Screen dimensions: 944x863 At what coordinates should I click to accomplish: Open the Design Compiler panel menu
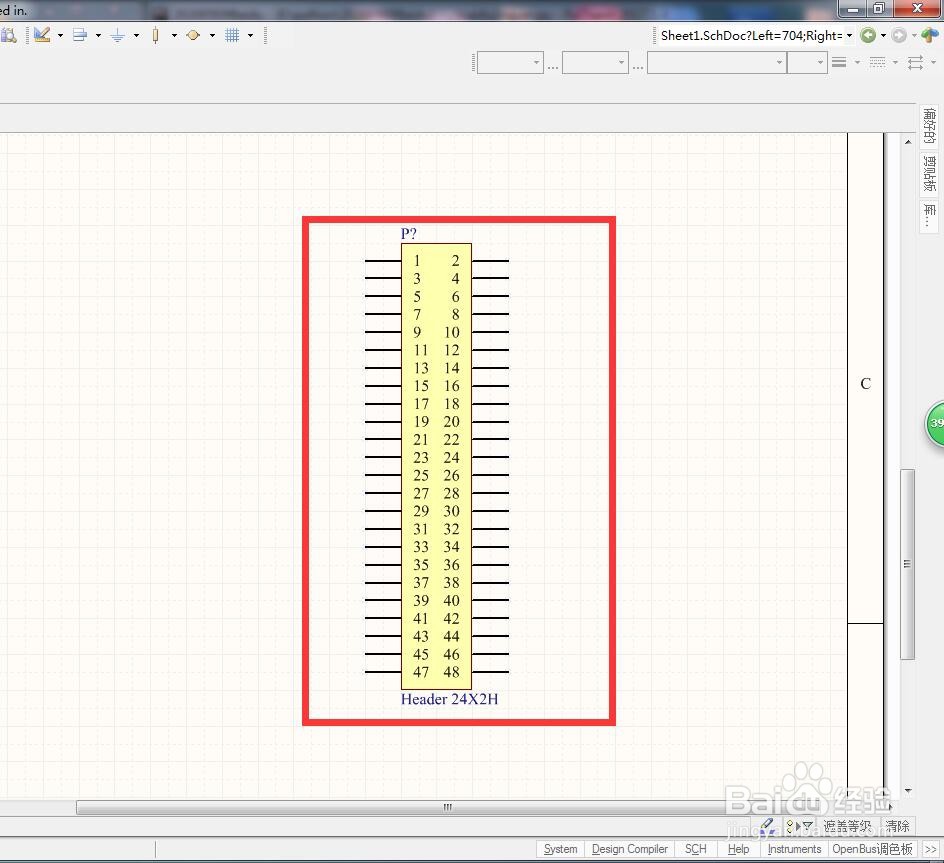point(629,849)
